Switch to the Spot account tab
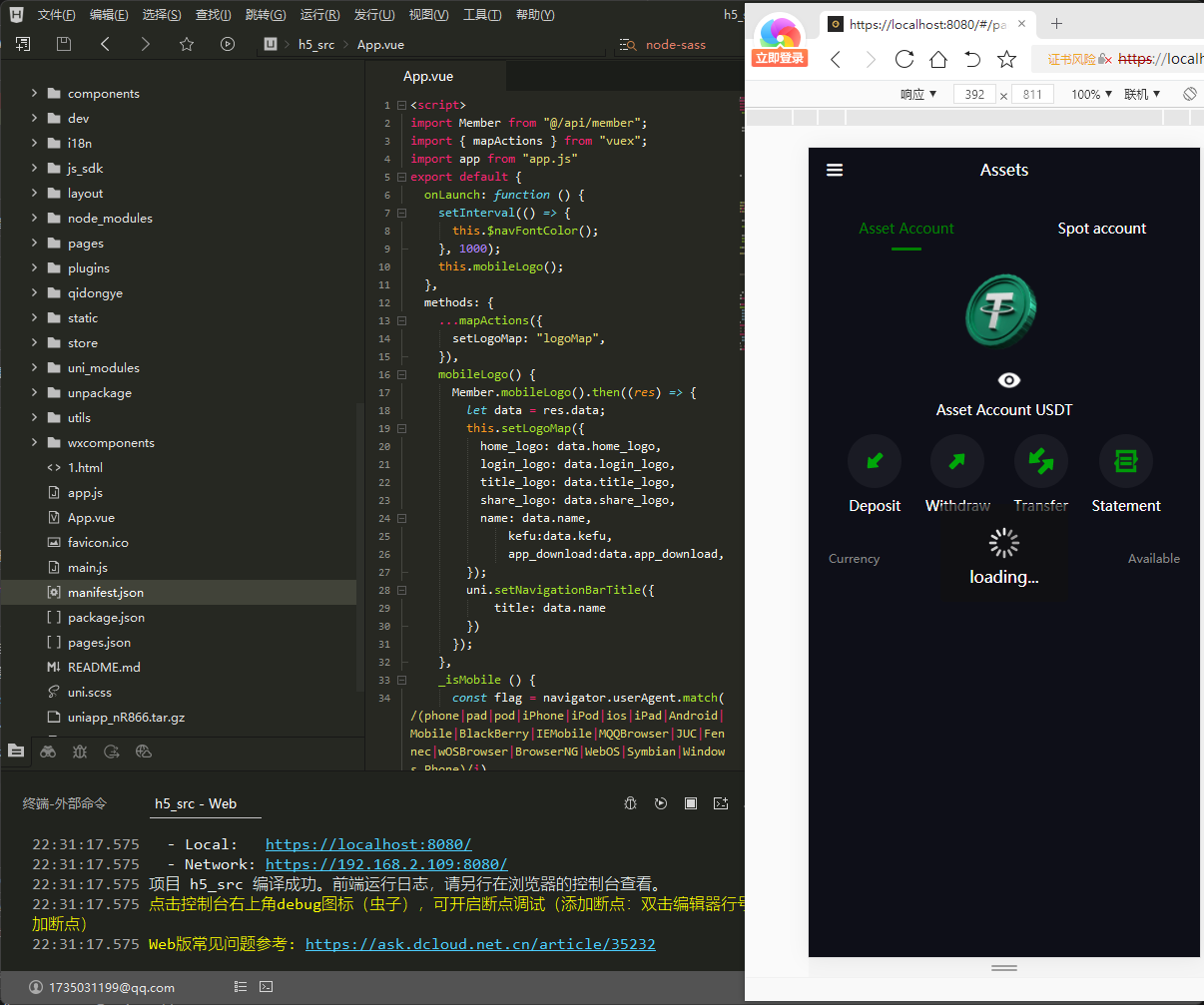The width and height of the screenshot is (1204, 1005). tap(1101, 229)
